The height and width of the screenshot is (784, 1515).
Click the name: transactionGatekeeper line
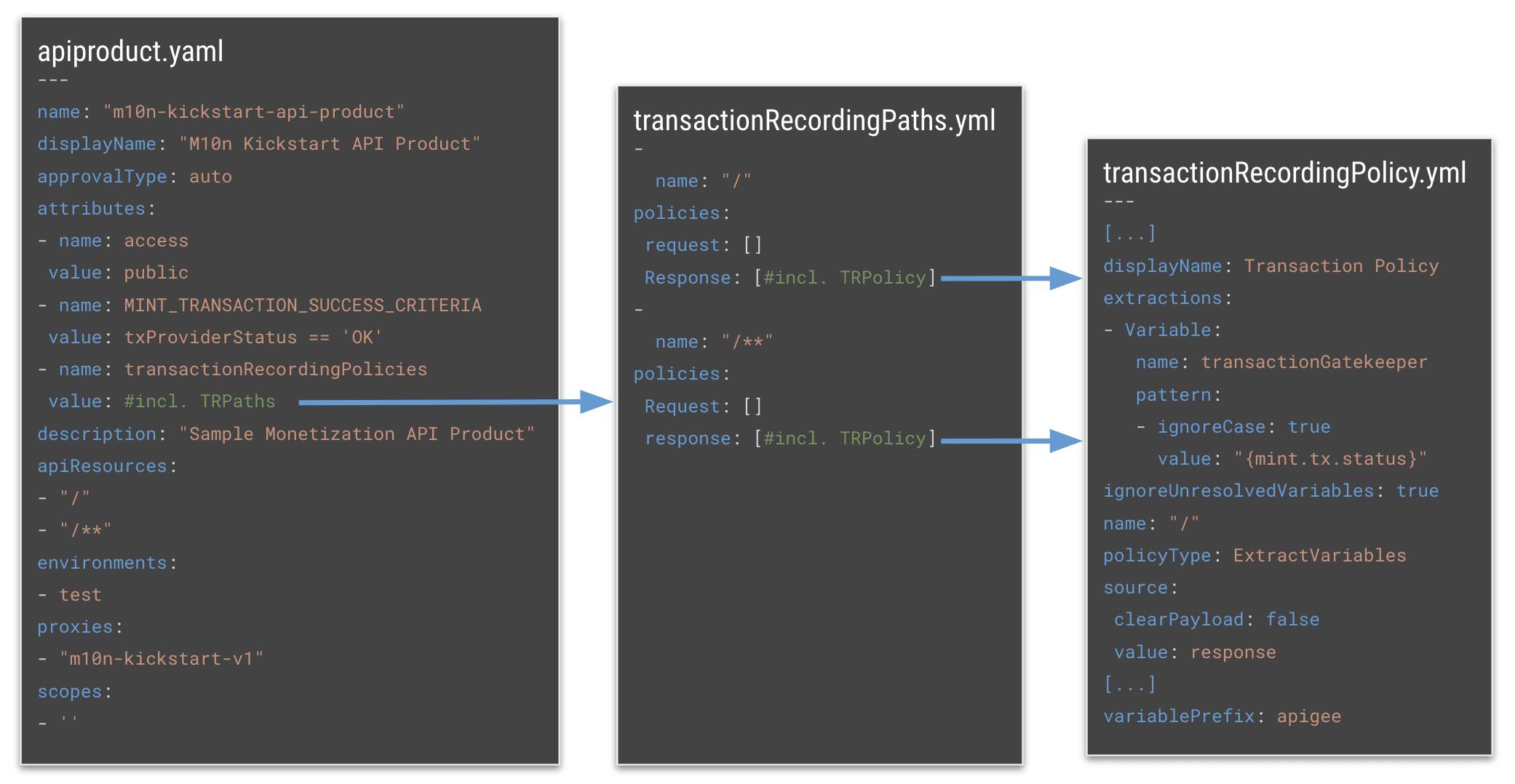point(1281,362)
